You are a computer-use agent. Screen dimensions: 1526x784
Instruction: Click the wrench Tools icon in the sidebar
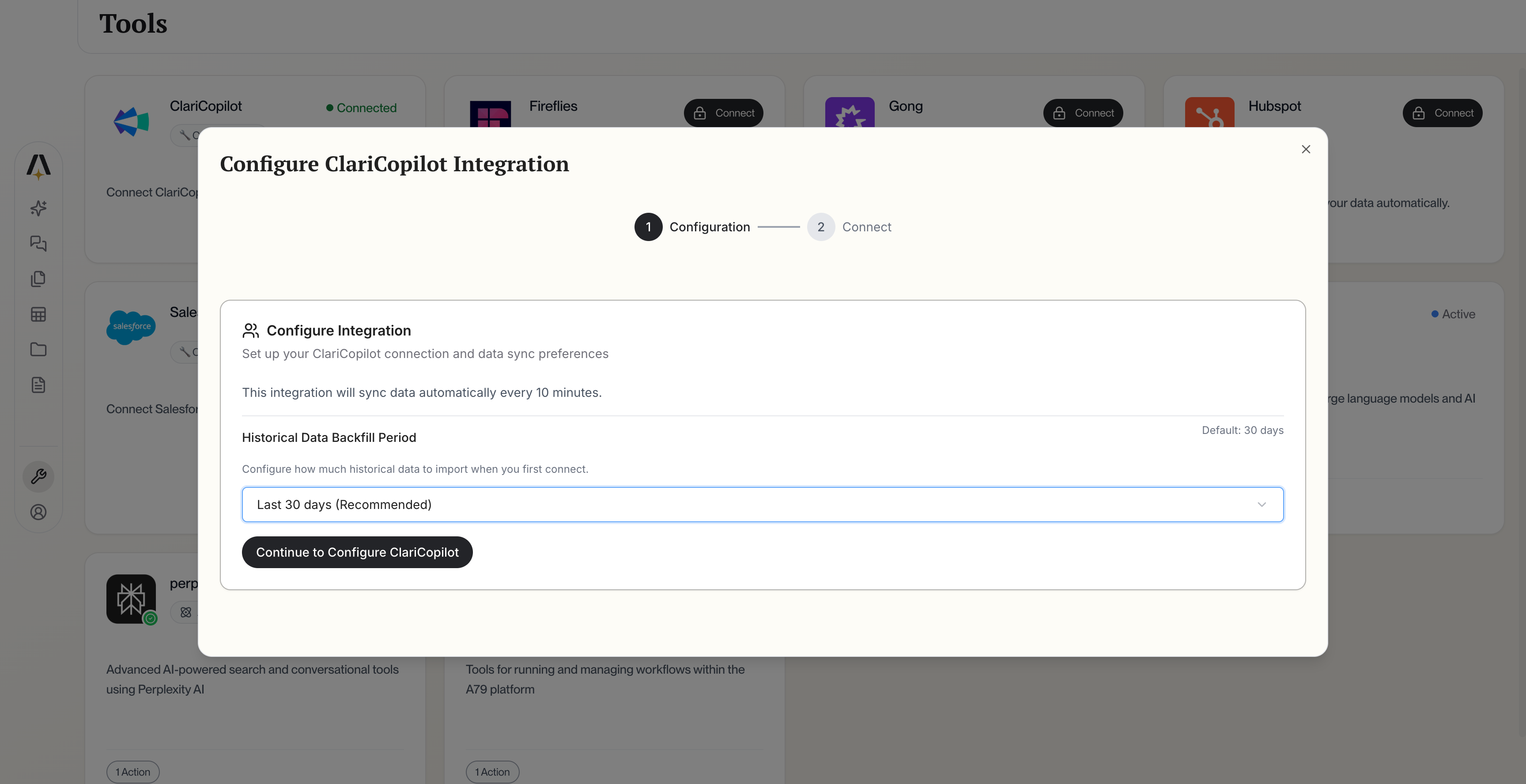click(38, 476)
